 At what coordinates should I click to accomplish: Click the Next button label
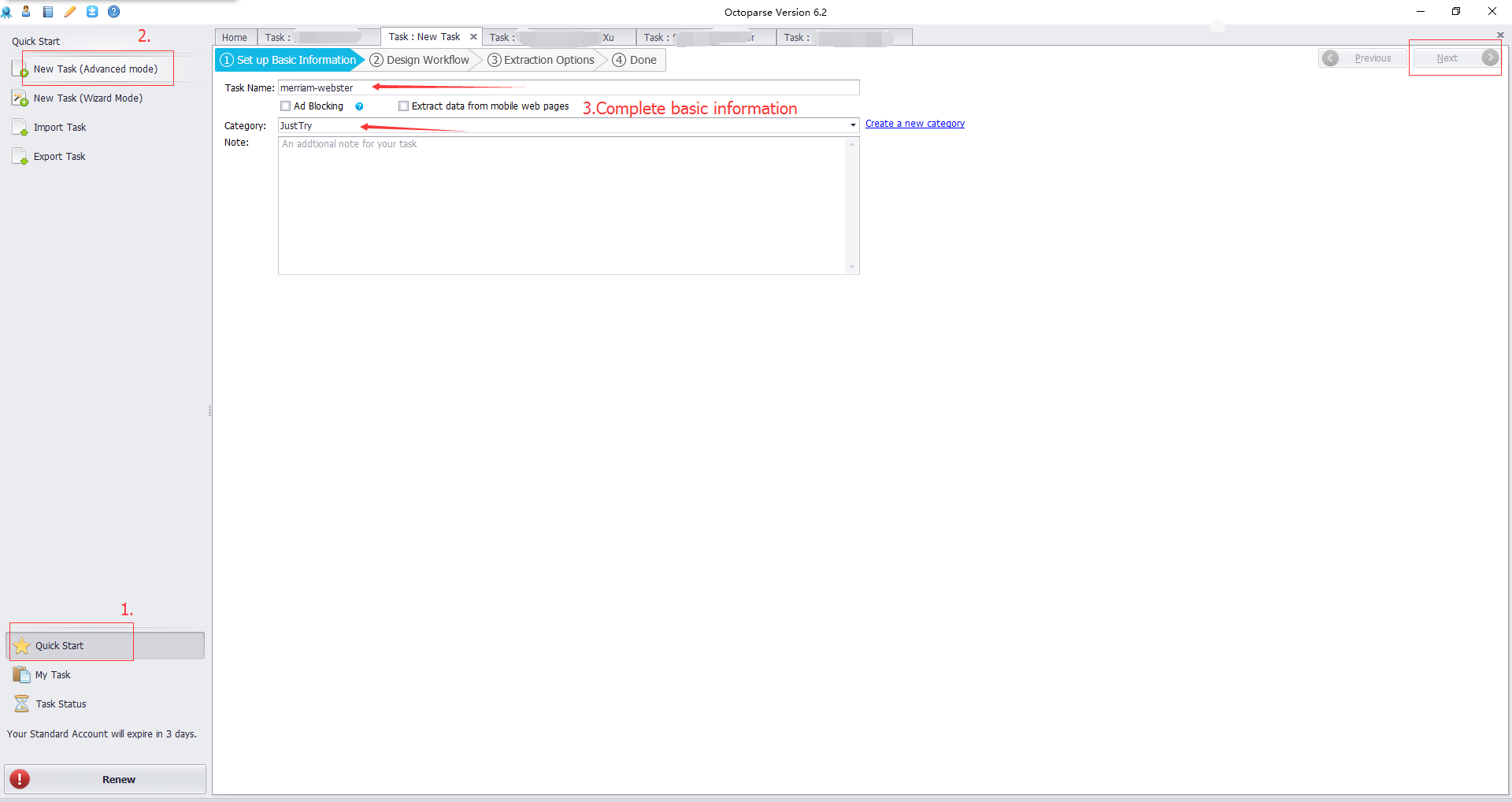1447,58
